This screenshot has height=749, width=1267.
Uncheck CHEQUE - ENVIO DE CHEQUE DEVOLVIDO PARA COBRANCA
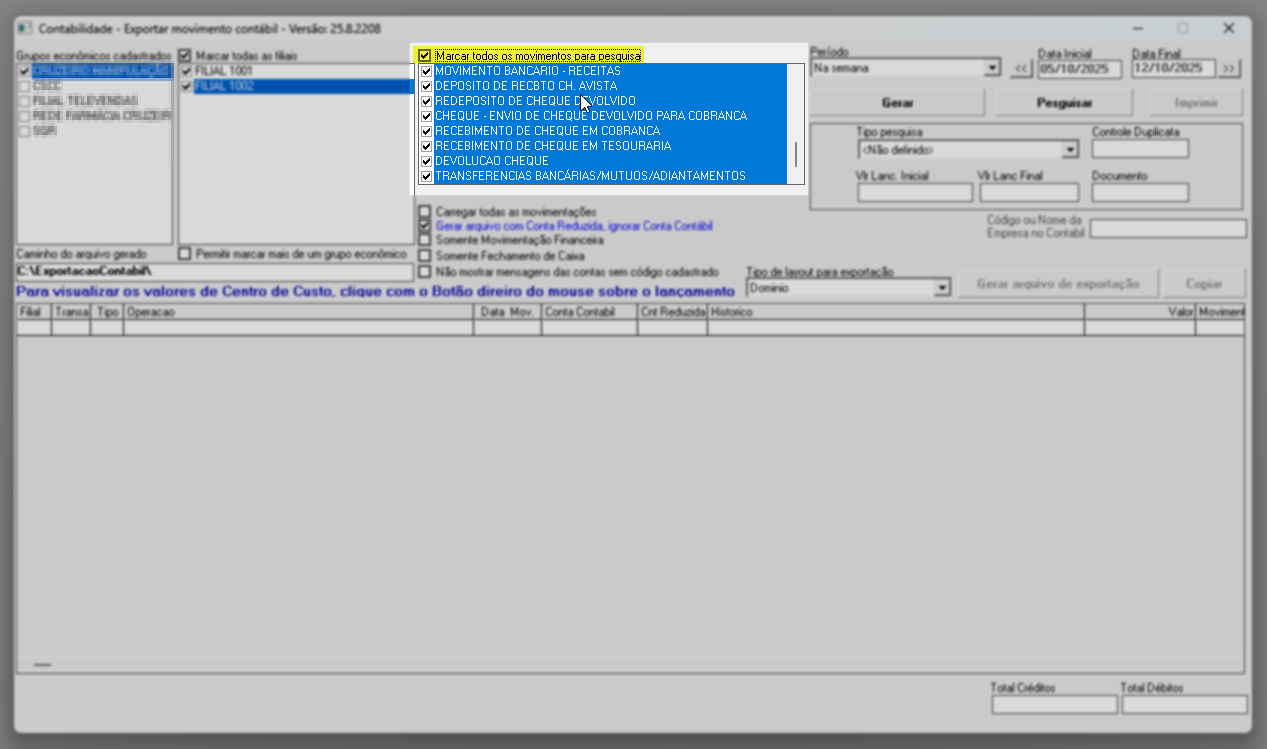426,116
